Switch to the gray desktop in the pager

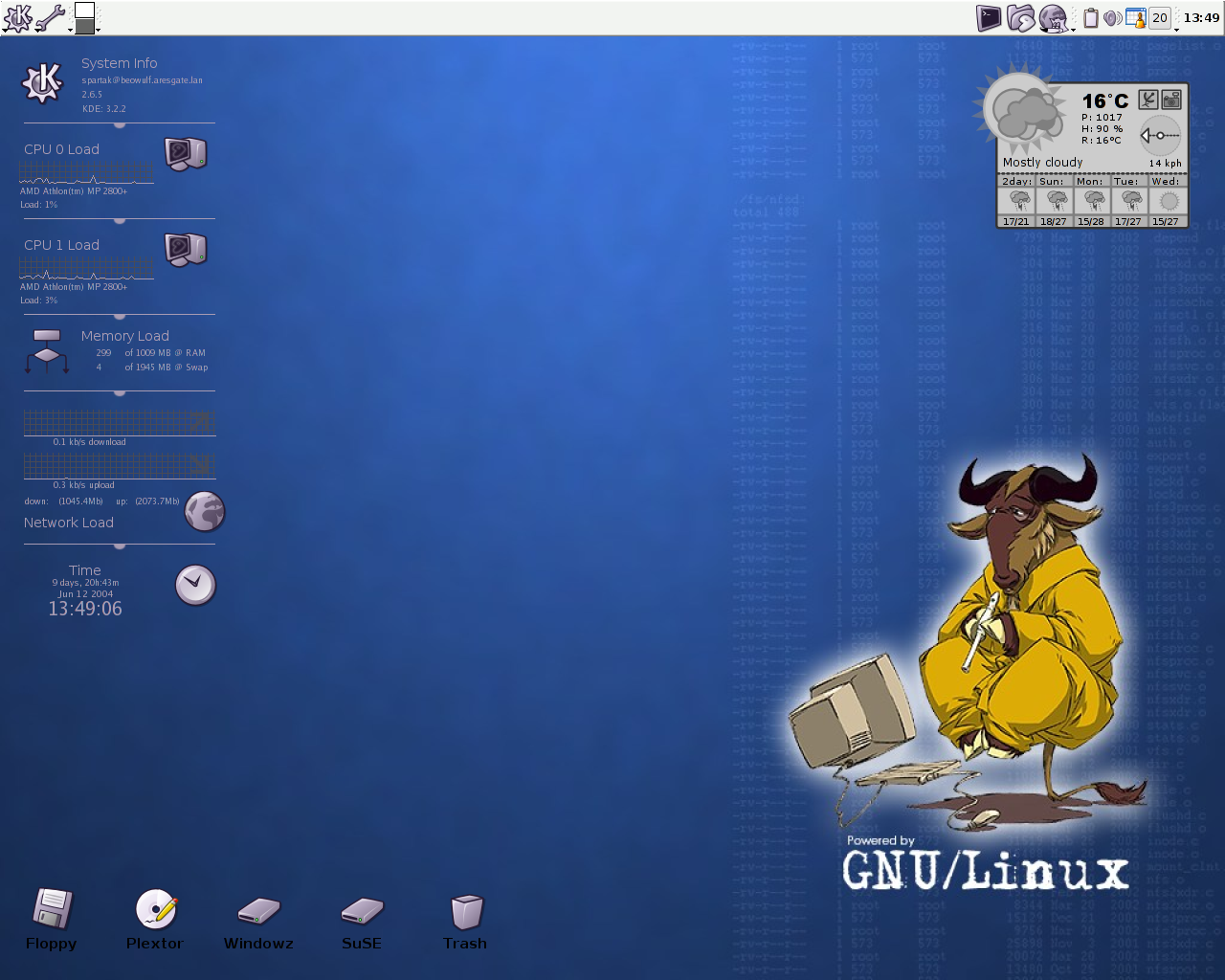(x=84, y=26)
